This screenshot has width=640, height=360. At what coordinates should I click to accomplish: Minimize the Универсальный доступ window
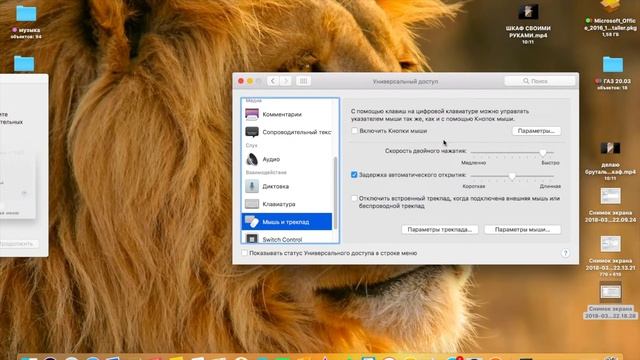point(250,81)
